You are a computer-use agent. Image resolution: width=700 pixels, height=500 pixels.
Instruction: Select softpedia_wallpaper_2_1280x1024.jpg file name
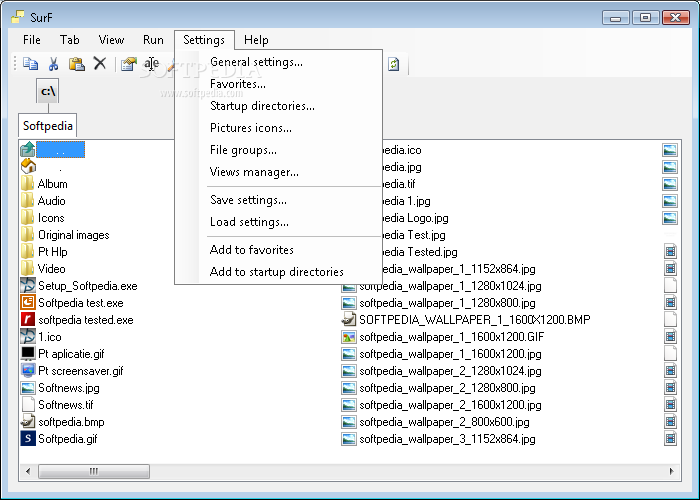[450, 371]
